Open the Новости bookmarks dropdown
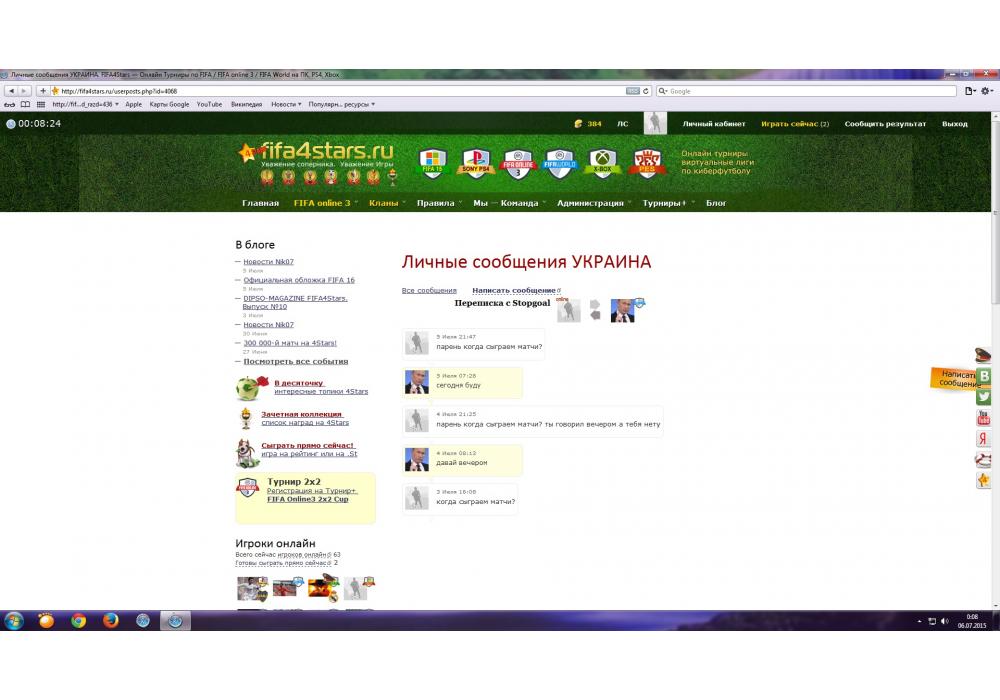This screenshot has height=700, width=1000. [286, 105]
